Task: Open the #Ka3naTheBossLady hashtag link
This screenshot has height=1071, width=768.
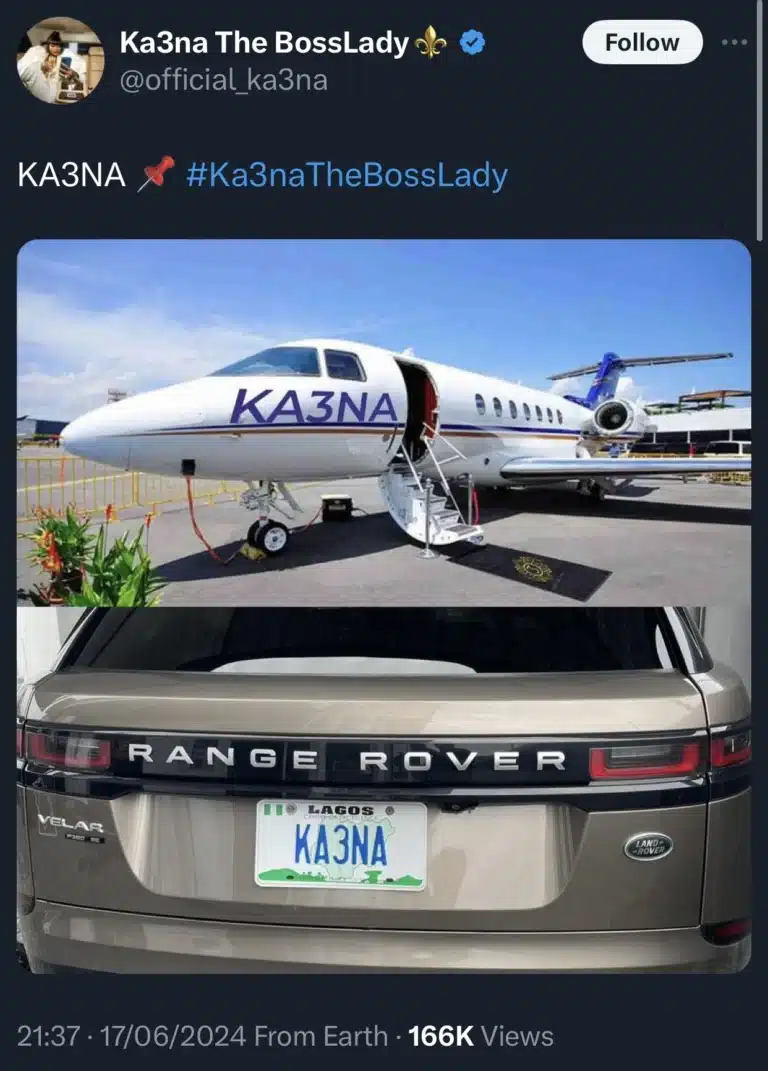Action: (346, 175)
